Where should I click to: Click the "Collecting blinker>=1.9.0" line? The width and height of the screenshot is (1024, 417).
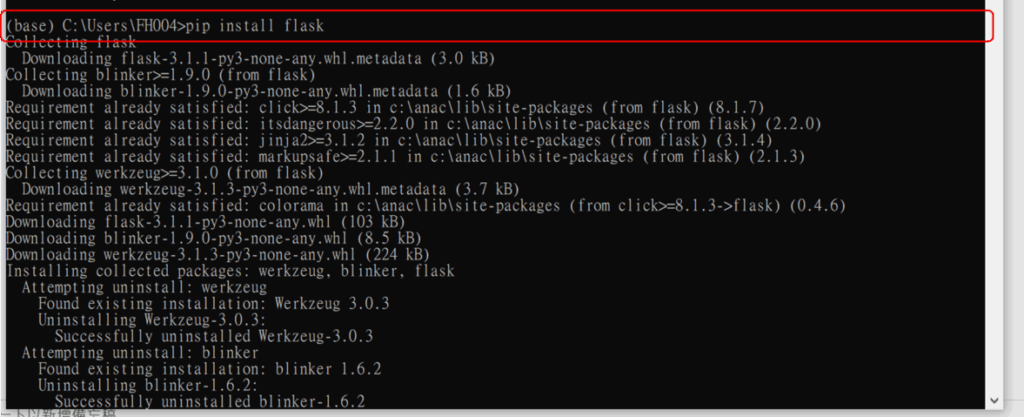pyautogui.click(x=160, y=75)
